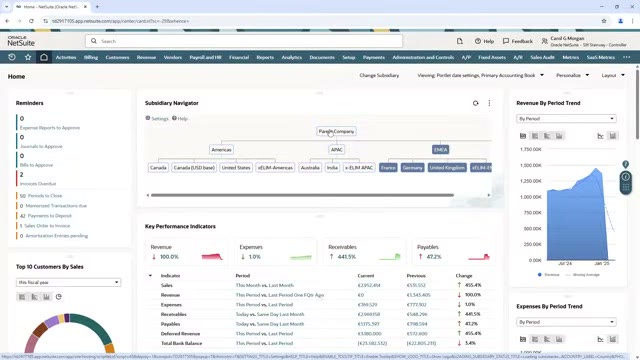Image resolution: width=640 pixels, height=360 pixels.
Task: Select the EMEA subsidiary node
Action: [x=440, y=150]
